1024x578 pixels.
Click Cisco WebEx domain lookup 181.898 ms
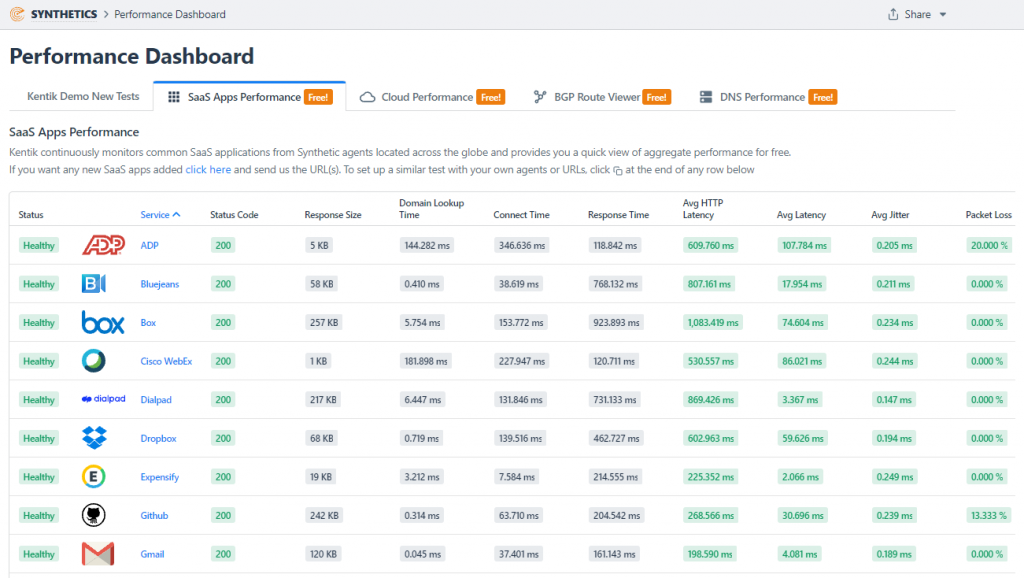coord(426,361)
